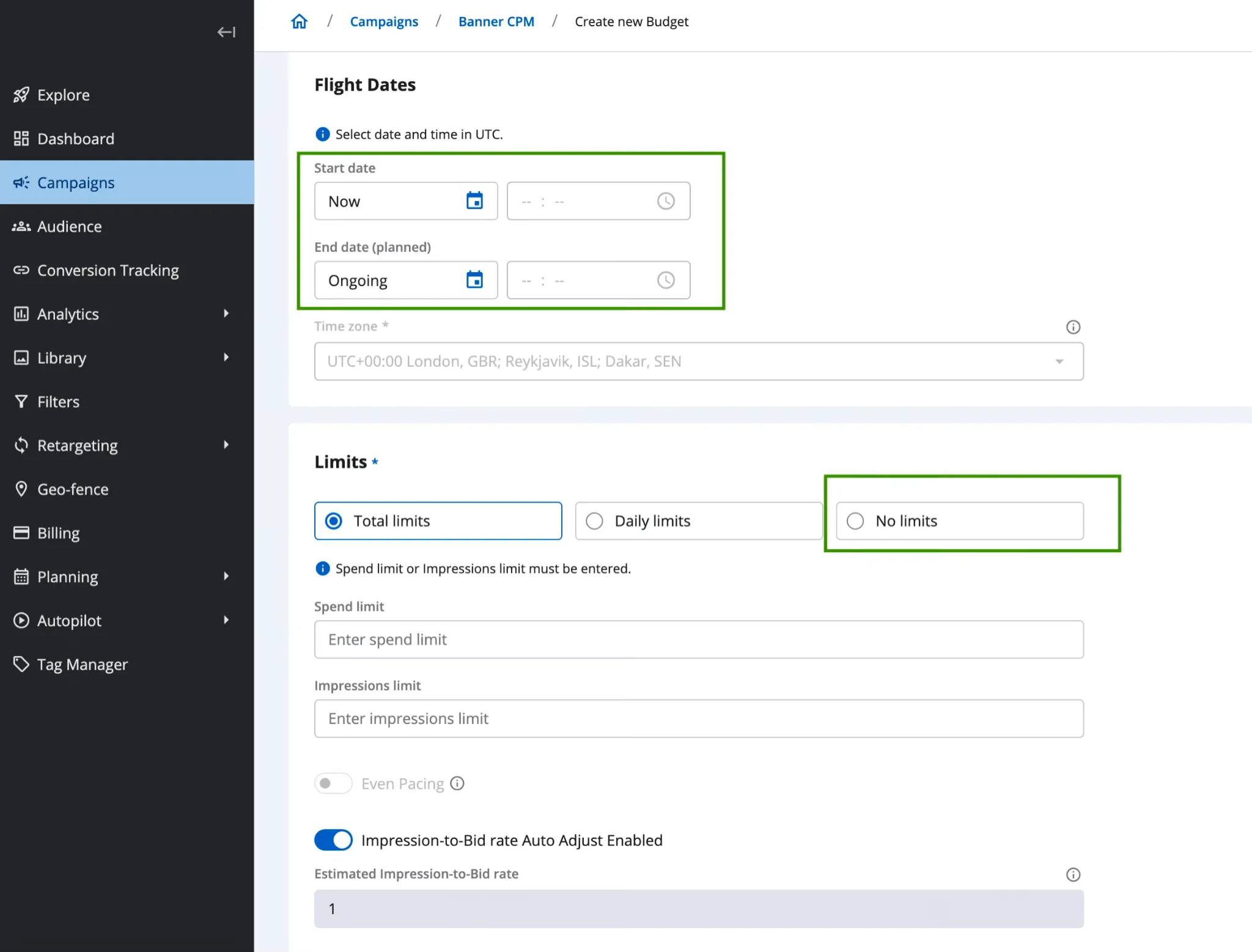Click the Impressions limit input field
This screenshot has height=952, width=1252.
699,718
